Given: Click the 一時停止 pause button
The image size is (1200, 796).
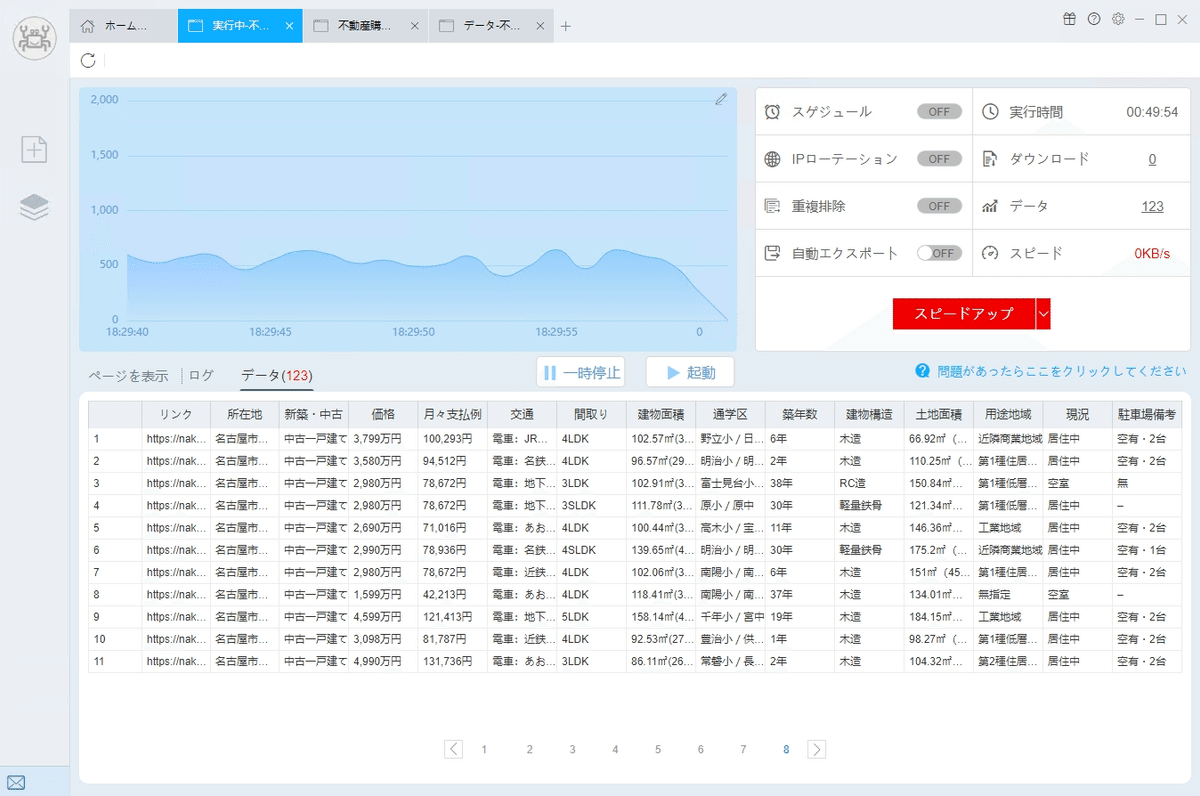Looking at the screenshot, I should pyautogui.click(x=580, y=373).
